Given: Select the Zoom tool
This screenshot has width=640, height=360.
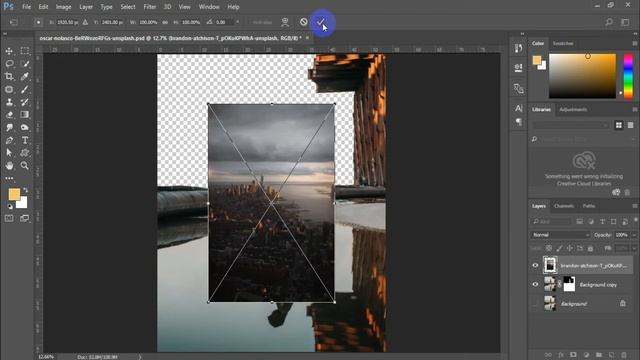Looking at the screenshot, I should pos(25,165).
